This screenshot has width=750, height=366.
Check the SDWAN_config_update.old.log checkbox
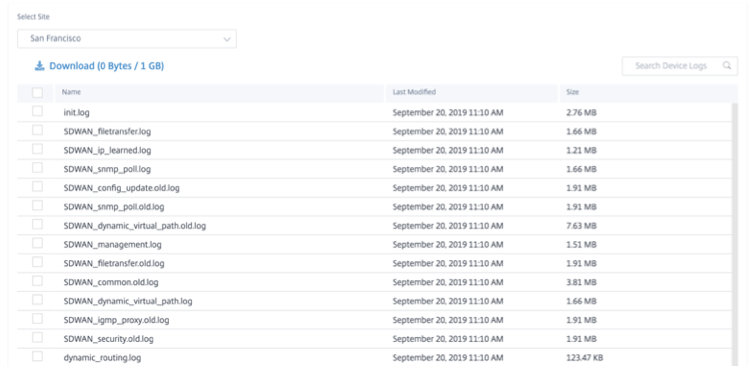[37, 187]
